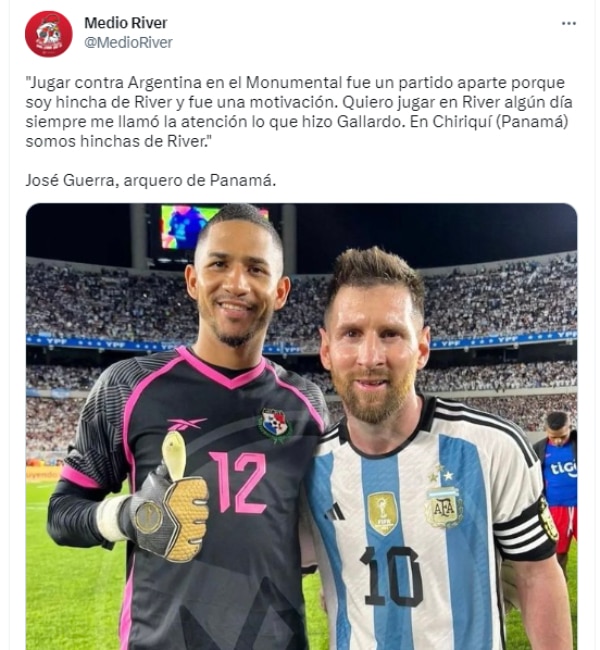This screenshot has height=650, width=600.
Task: Click the Adidas logo on striped jersey
Action: click(335, 511)
